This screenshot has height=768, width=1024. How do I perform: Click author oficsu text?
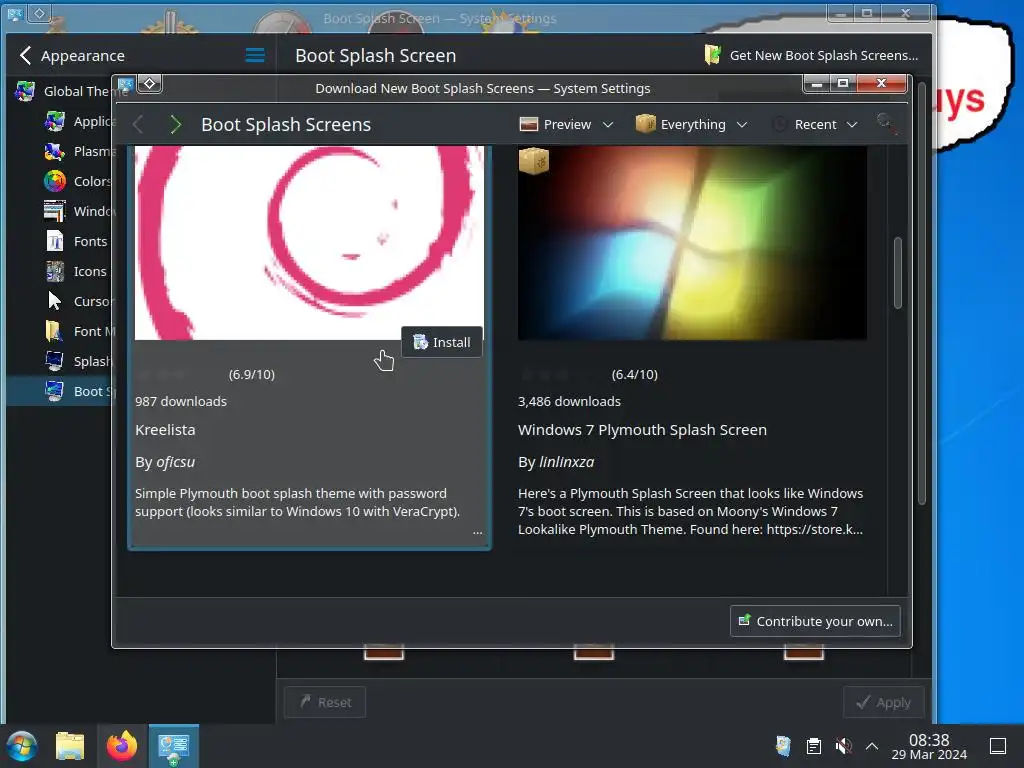[176, 462]
